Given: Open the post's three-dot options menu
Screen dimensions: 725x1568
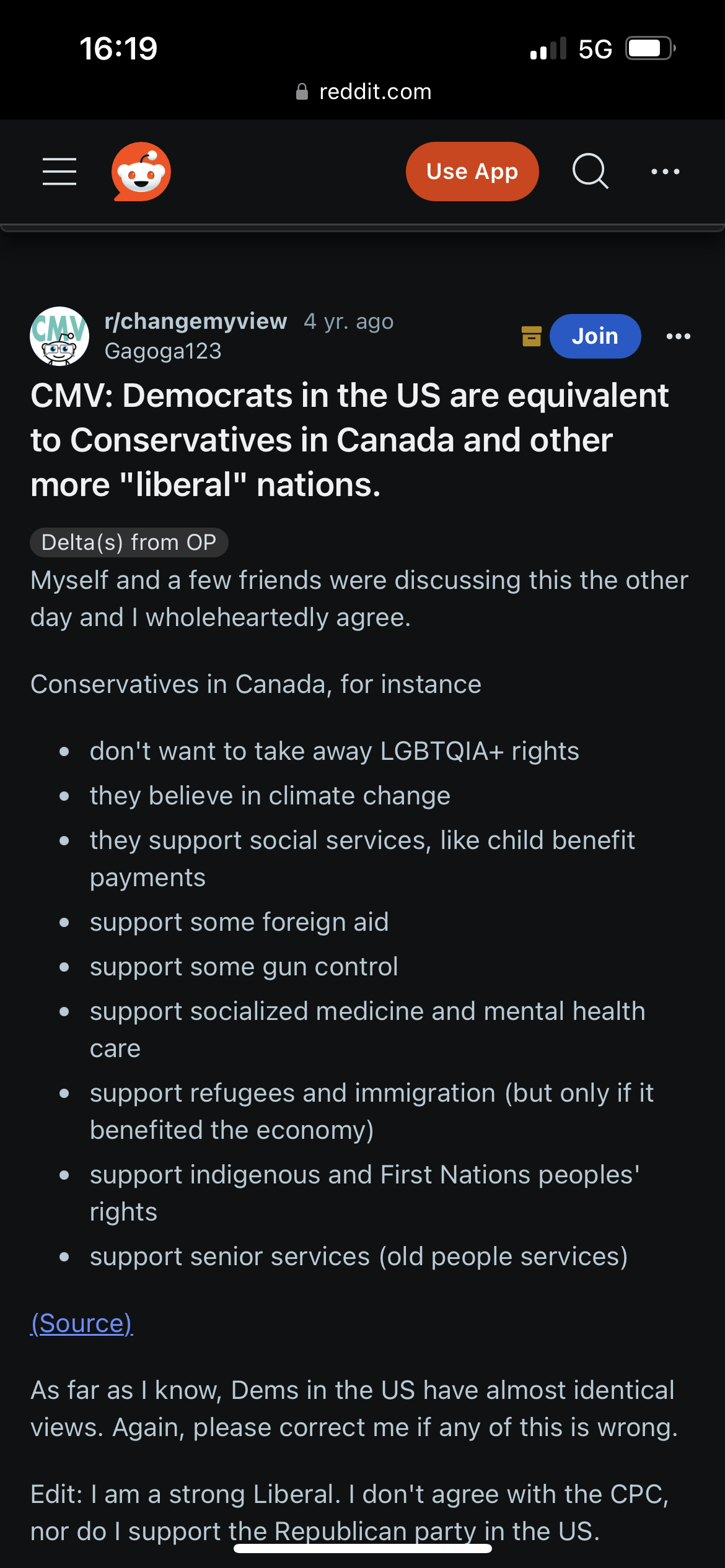Looking at the screenshot, I should [679, 336].
